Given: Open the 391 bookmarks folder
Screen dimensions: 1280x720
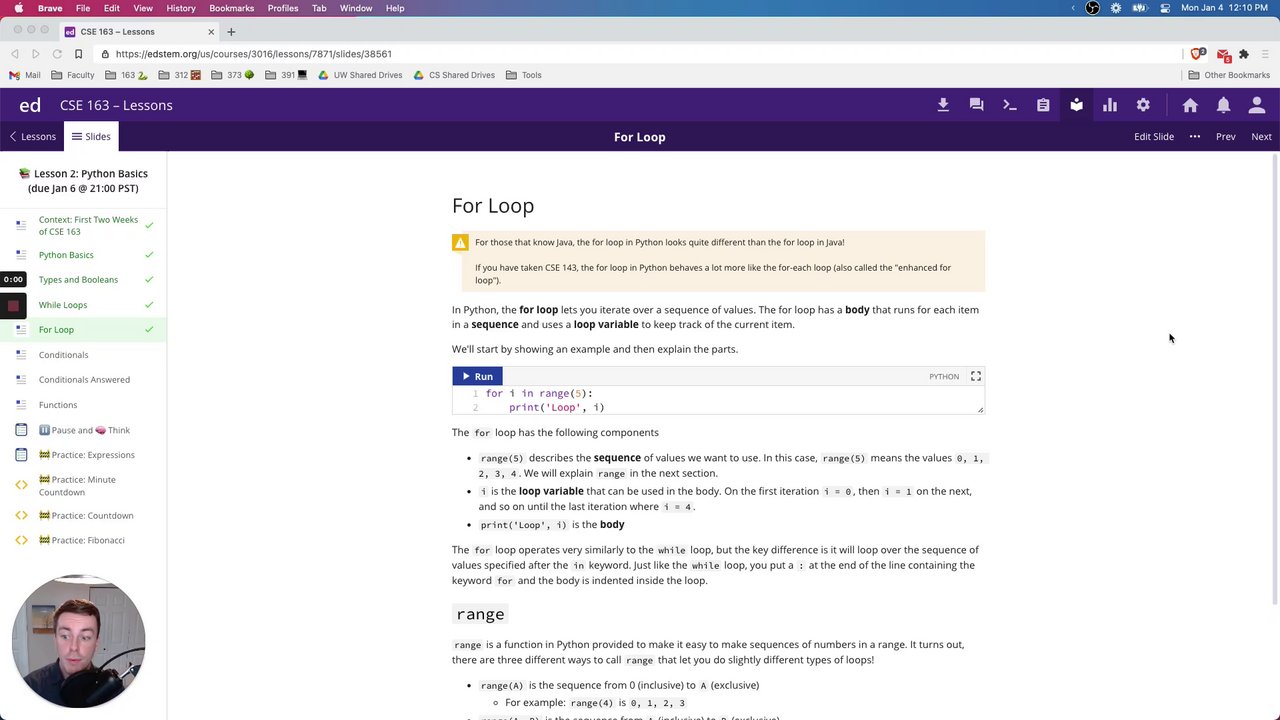Looking at the screenshot, I should (x=286, y=75).
